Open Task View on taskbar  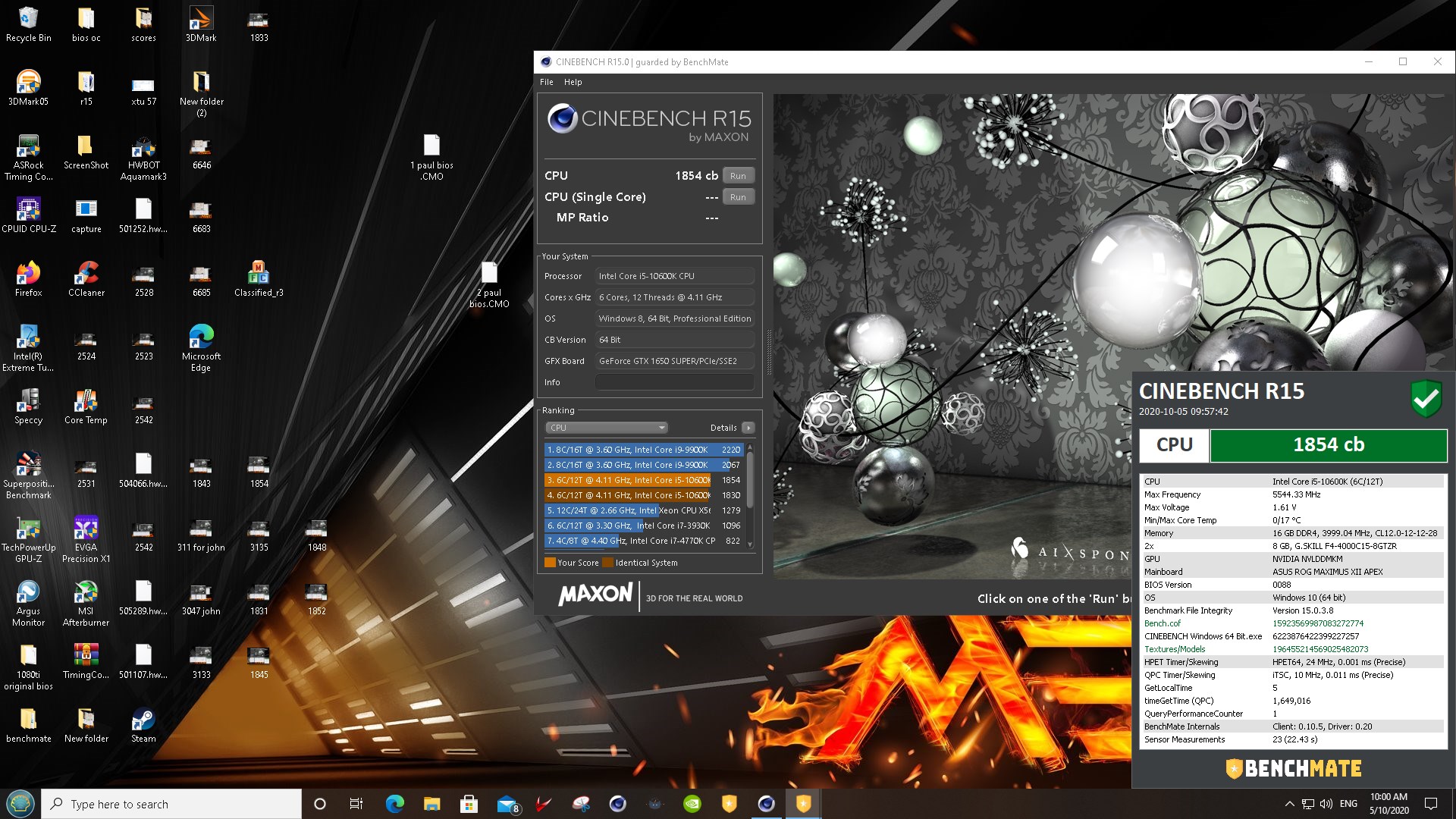tap(356, 804)
